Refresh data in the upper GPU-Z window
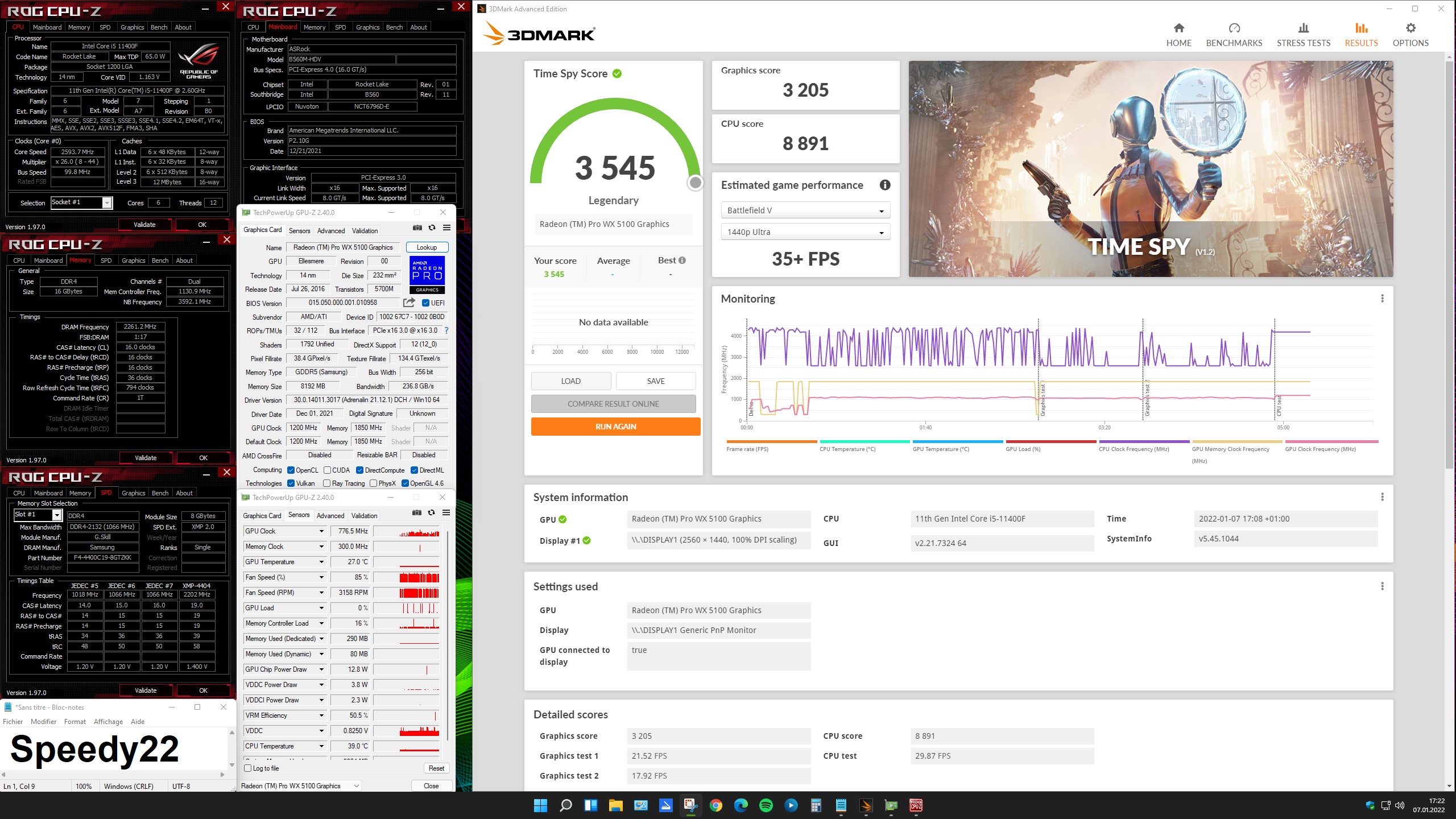The width and height of the screenshot is (1456, 819). pos(432,228)
